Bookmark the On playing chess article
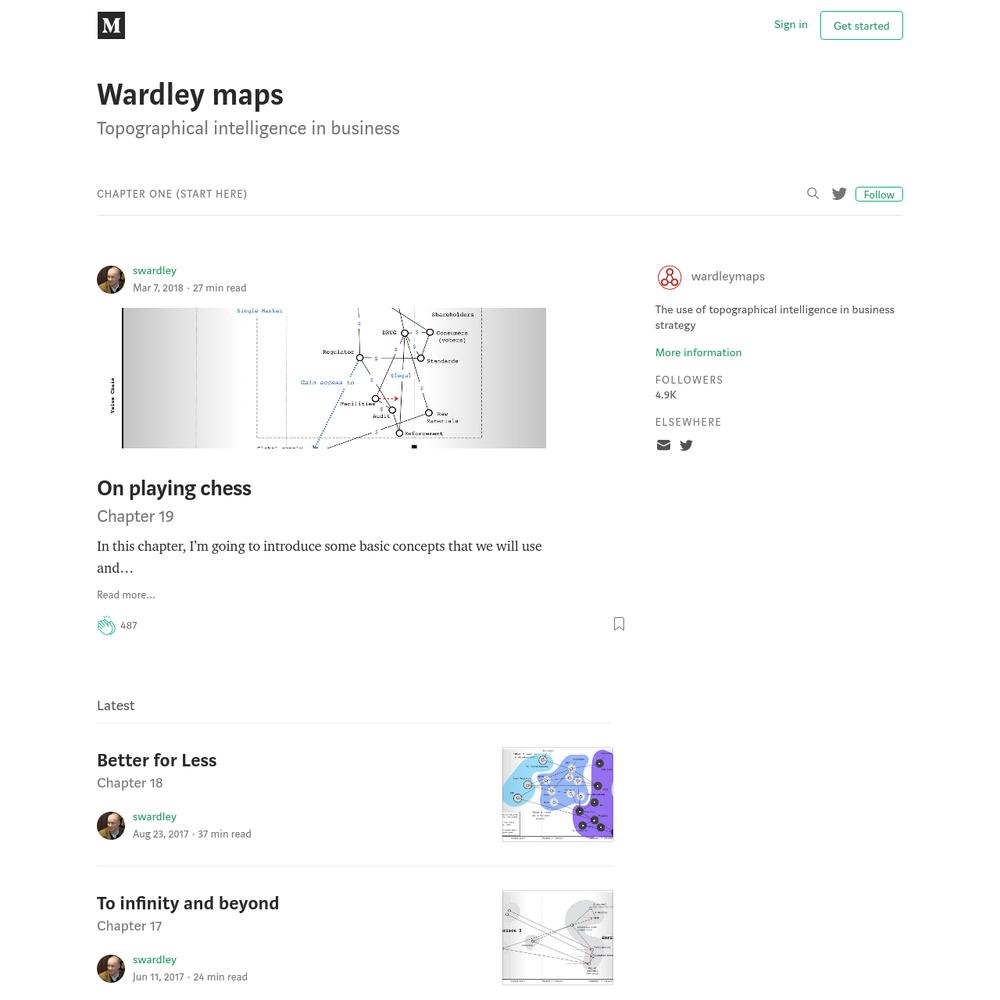 click(x=619, y=624)
